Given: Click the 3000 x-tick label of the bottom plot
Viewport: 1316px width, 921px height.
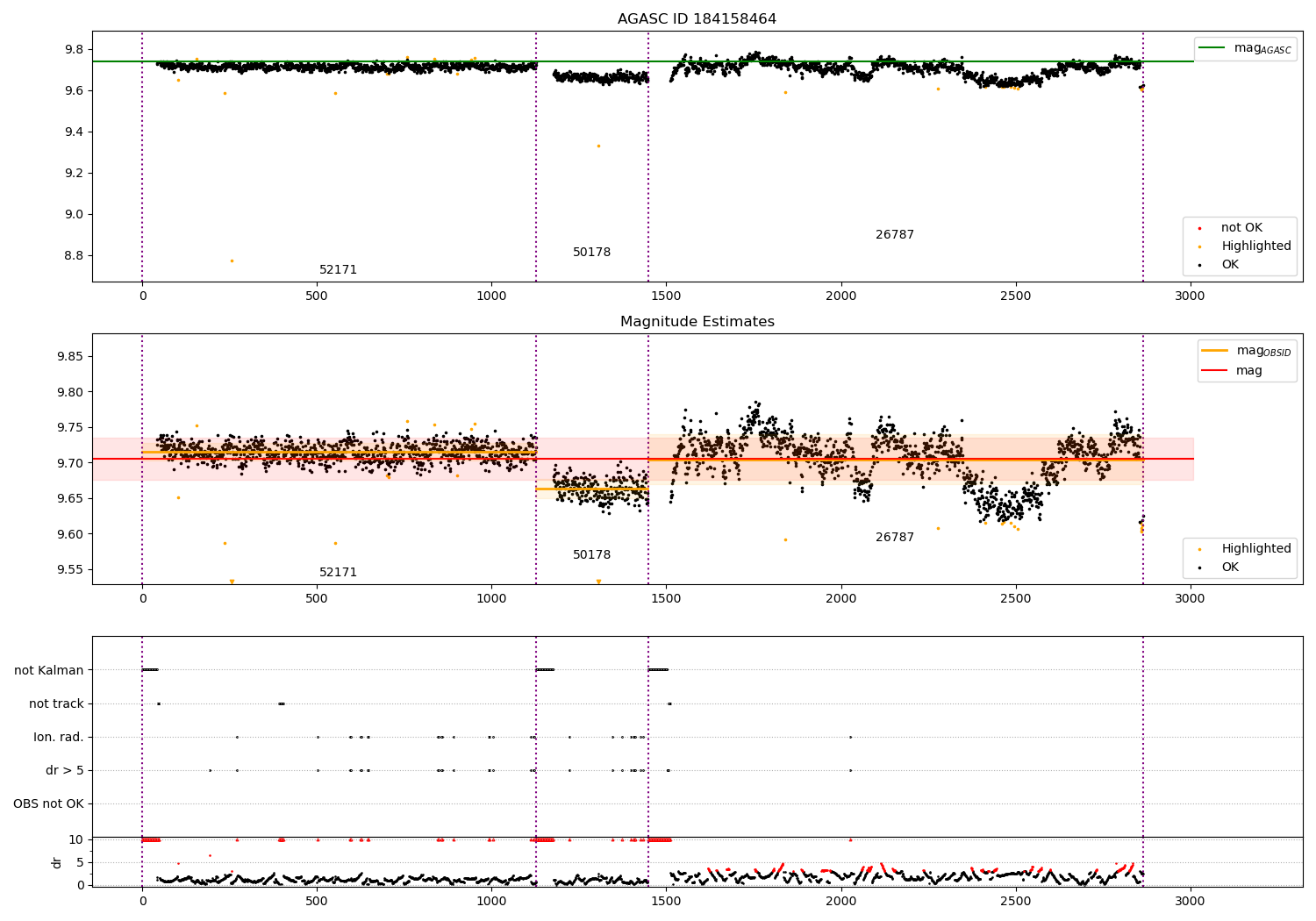Looking at the screenshot, I should pyautogui.click(x=1190, y=901).
